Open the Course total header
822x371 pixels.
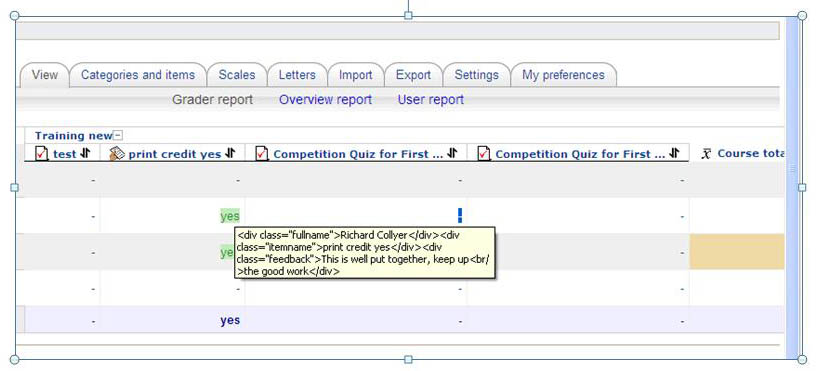pos(751,154)
